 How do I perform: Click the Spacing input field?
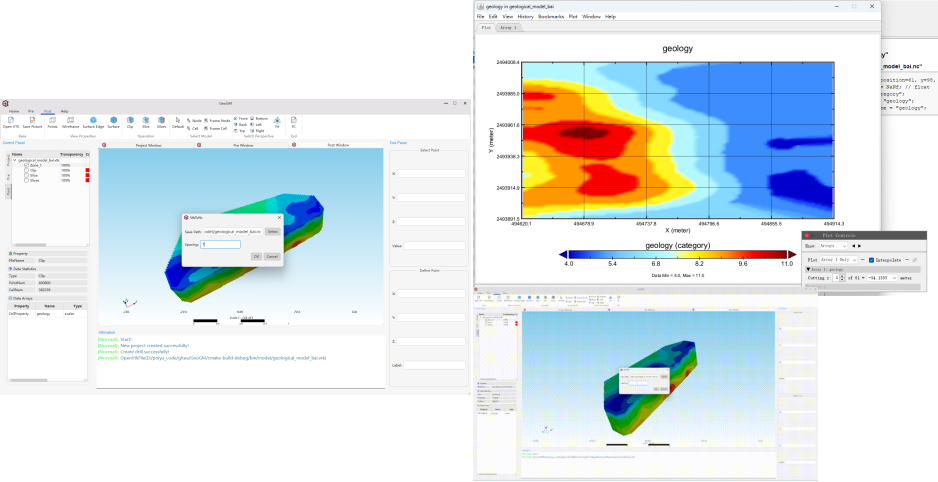(x=220, y=244)
